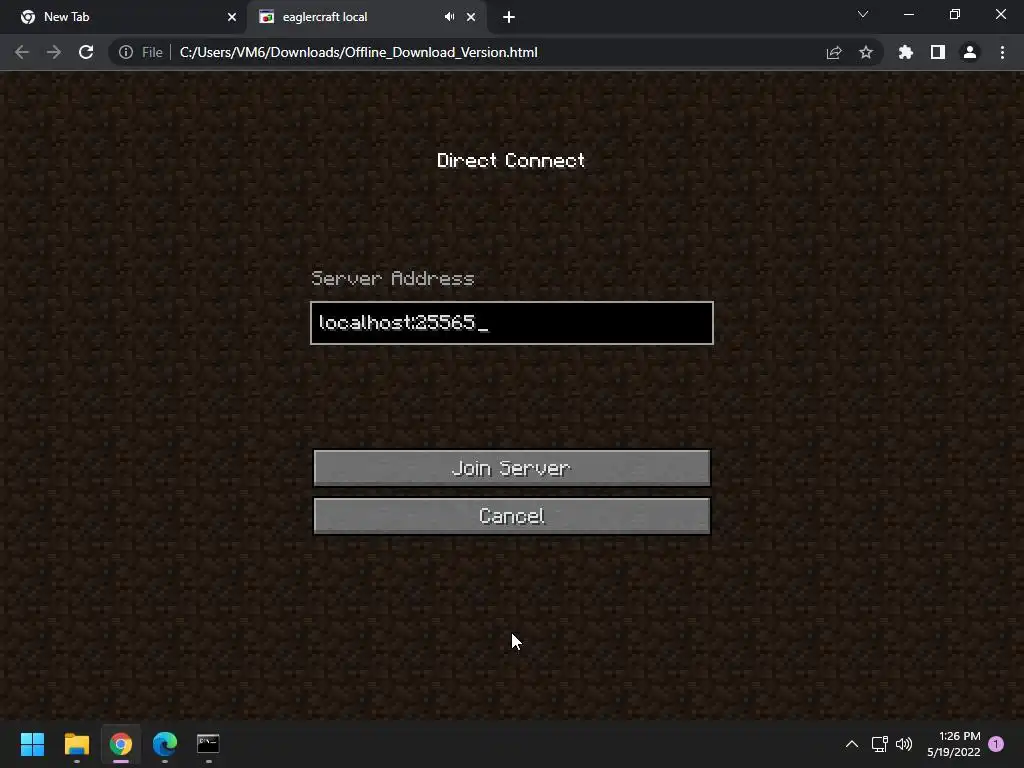Focus the Server Address input field
Viewport: 1024px width, 768px height.
click(511, 323)
